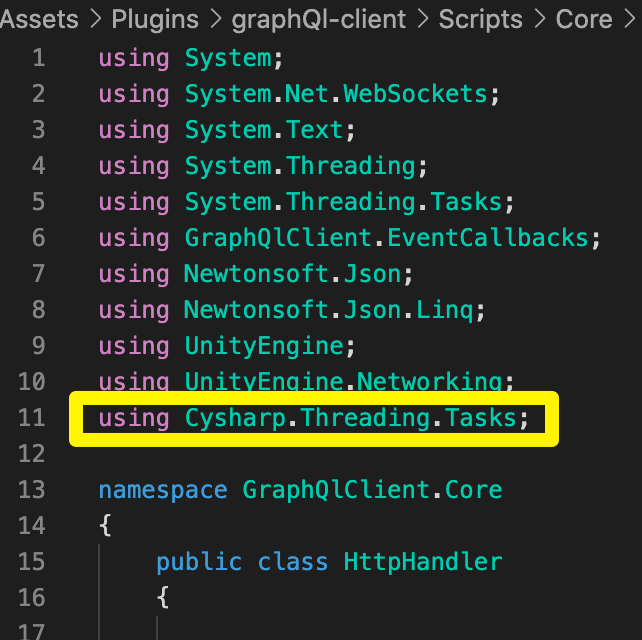Click the 'HttpHandler' class name
Viewport: 642px width, 640px height.
click(423, 562)
